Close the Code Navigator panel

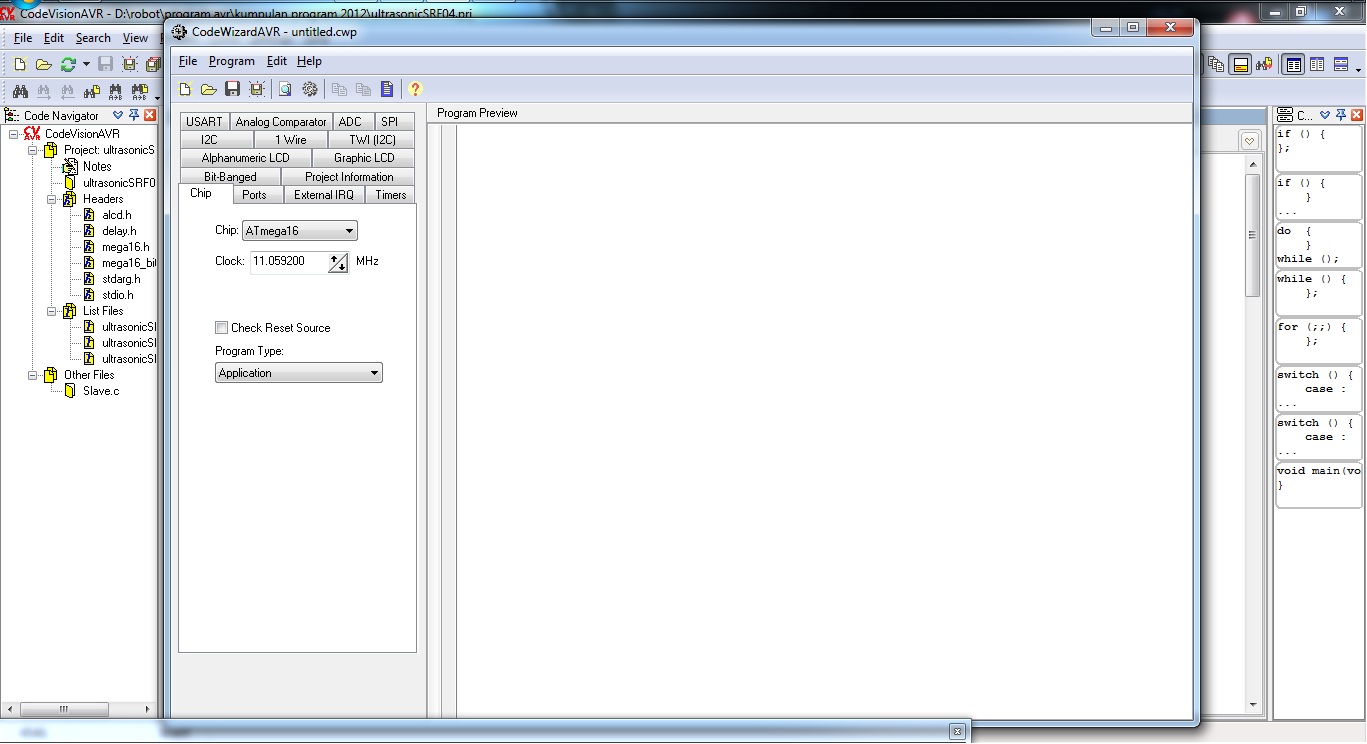coord(150,115)
